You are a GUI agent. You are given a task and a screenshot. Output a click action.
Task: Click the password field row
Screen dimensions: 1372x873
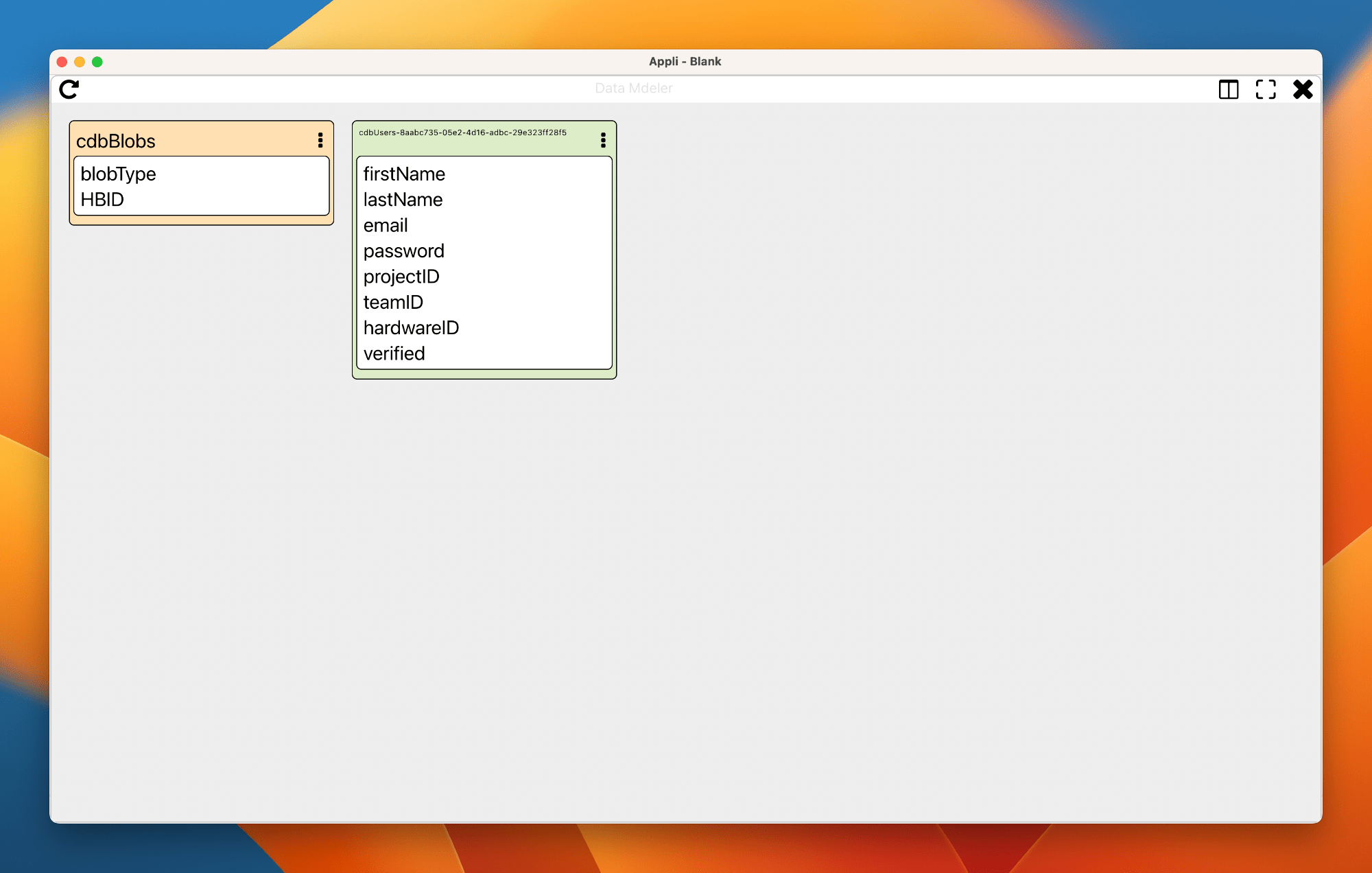[x=403, y=251]
